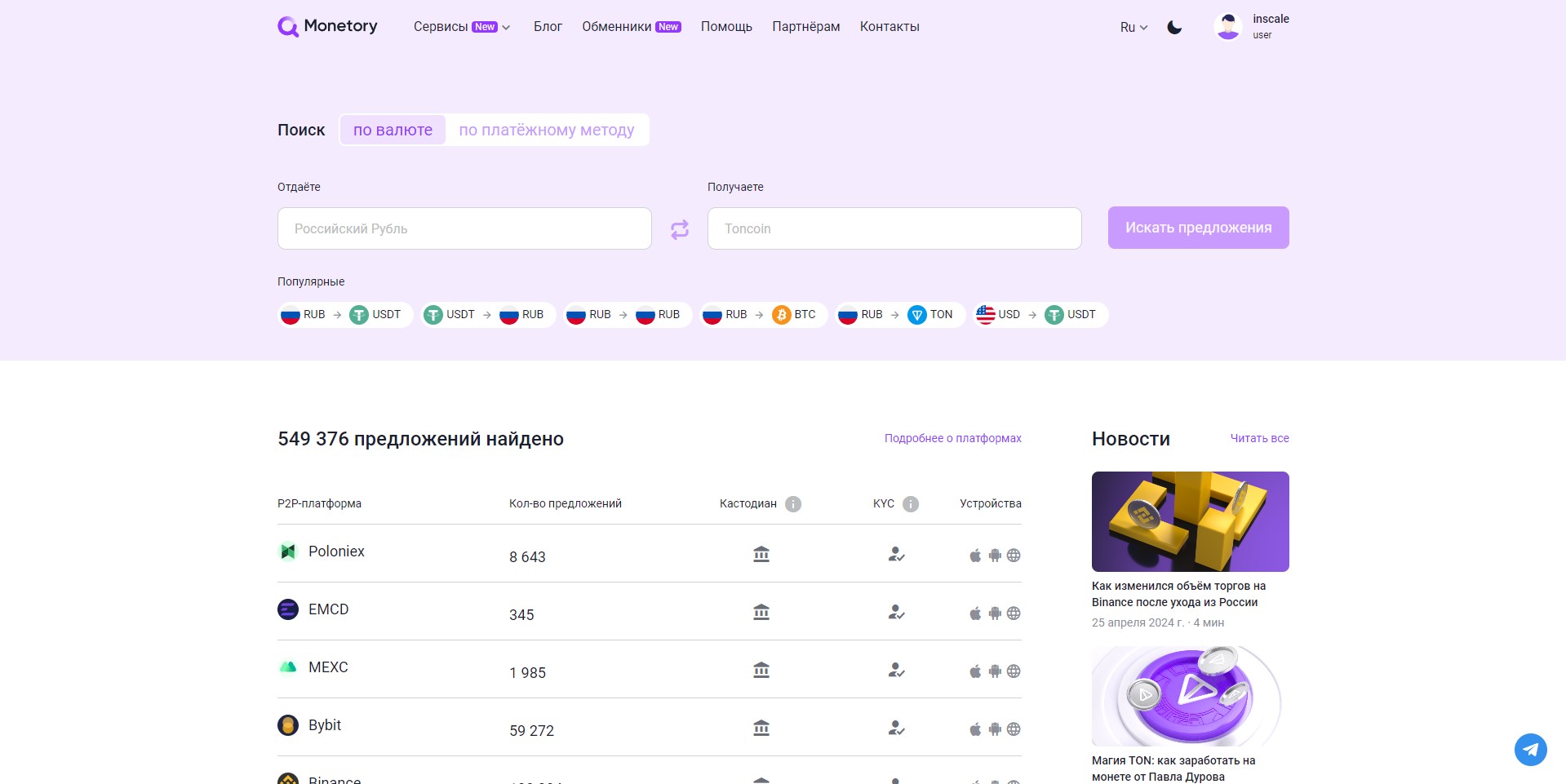This screenshot has width=1566, height=784.
Task: Select the popular USD to USDT pair
Action: click(1040, 315)
